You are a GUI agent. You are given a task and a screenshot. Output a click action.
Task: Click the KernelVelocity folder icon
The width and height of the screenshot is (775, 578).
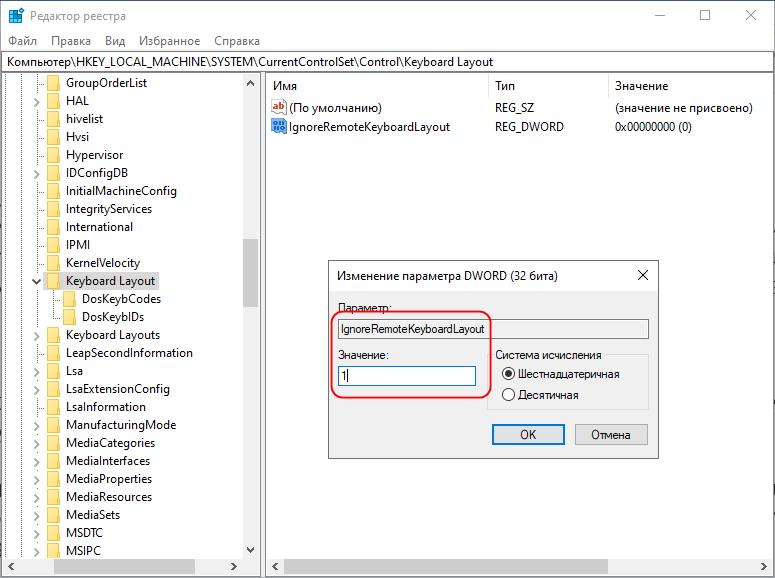coord(54,263)
